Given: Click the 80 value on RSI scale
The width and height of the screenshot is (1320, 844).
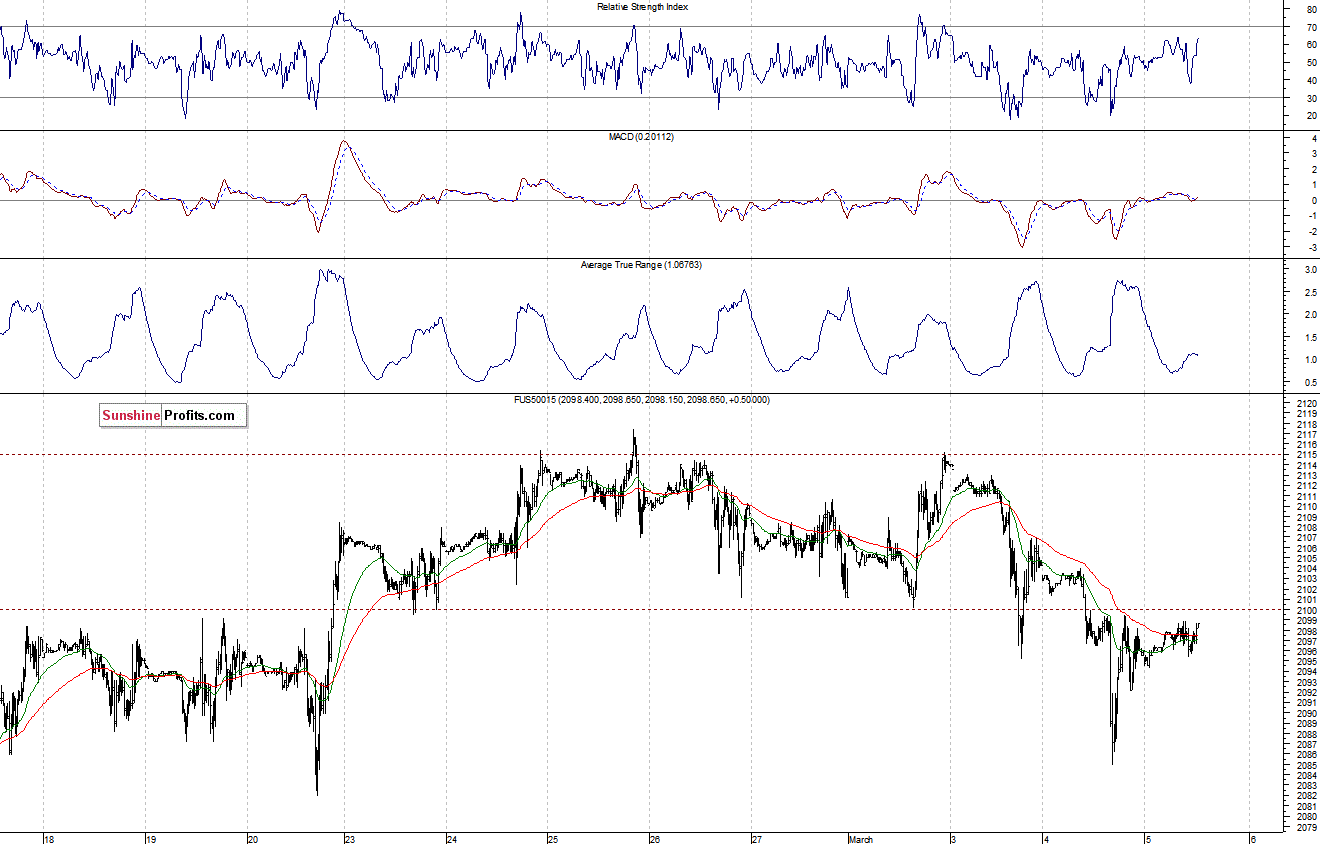Looking at the screenshot, I should click(1310, 9).
